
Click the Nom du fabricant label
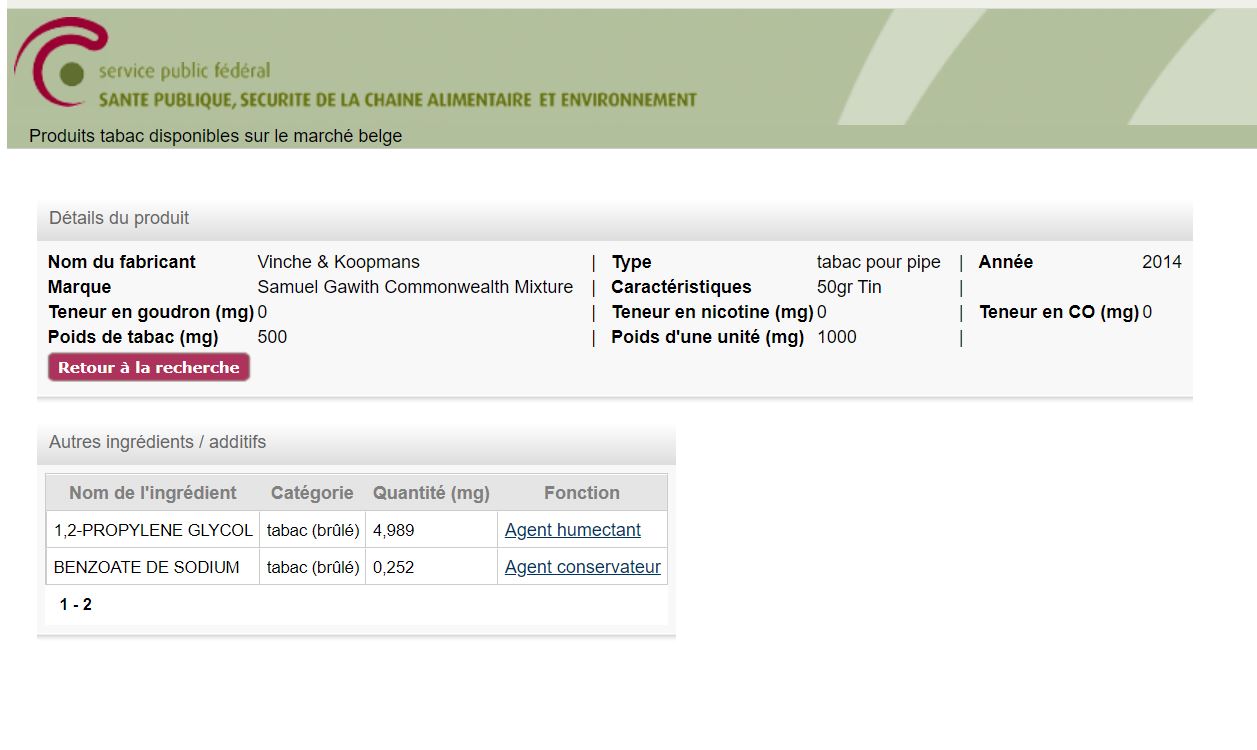tap(122, 262)
